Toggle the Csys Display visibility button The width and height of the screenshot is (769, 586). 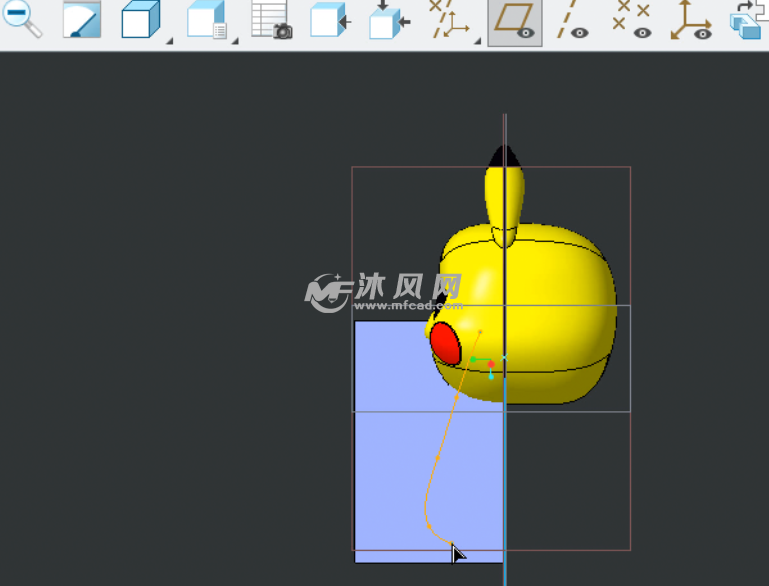point(692,20)
